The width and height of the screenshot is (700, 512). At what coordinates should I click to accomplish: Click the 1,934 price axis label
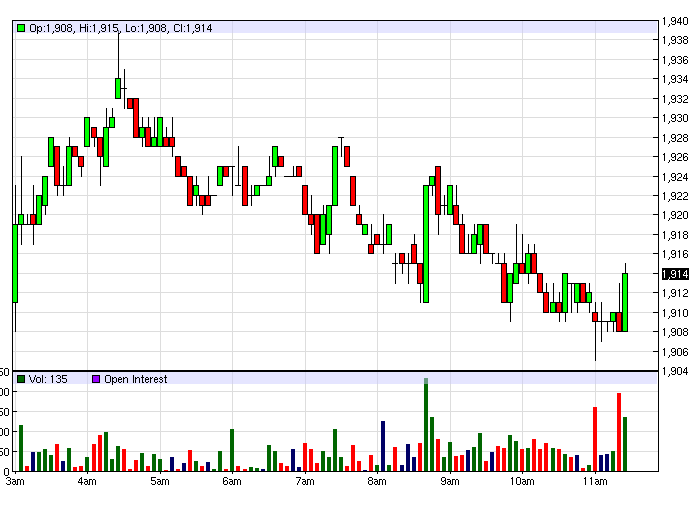point(675,79)
